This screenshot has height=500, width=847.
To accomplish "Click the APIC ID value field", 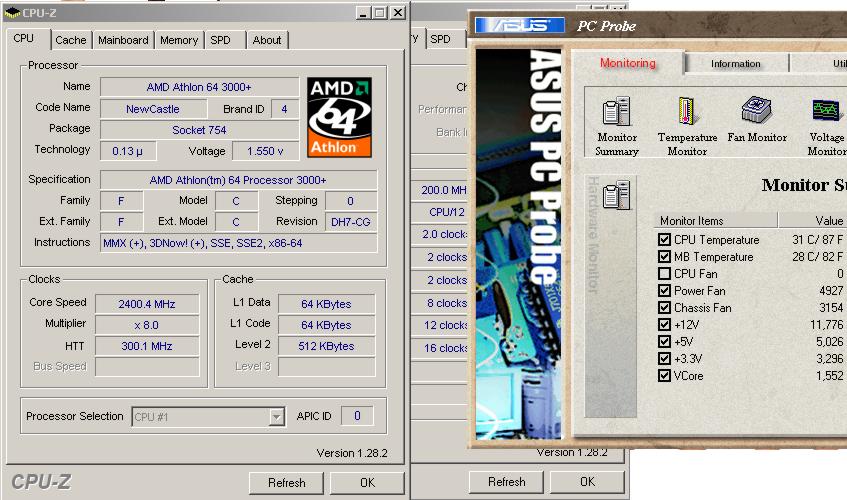I will [x=357, y=416].
